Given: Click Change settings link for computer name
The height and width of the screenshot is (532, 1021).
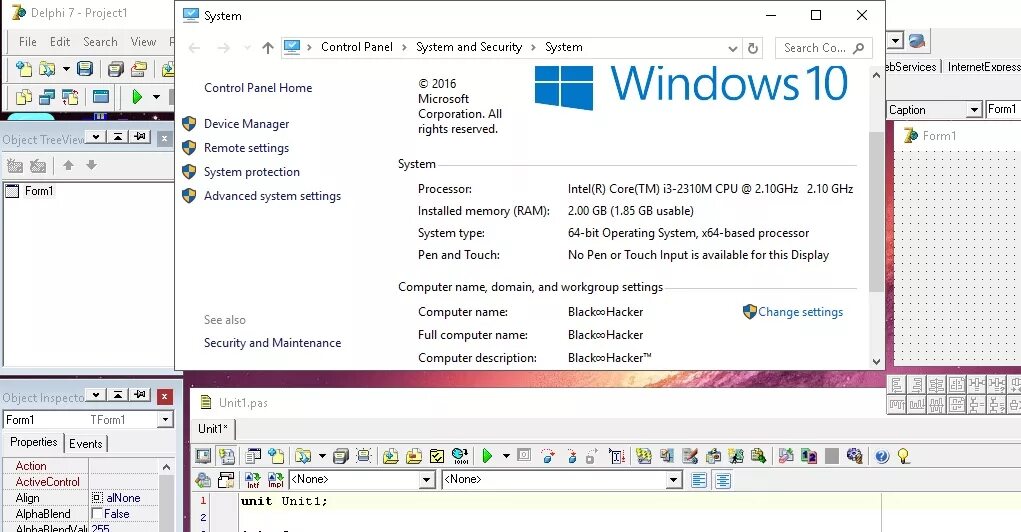Looking at the screenshot, I should point(800,312).
